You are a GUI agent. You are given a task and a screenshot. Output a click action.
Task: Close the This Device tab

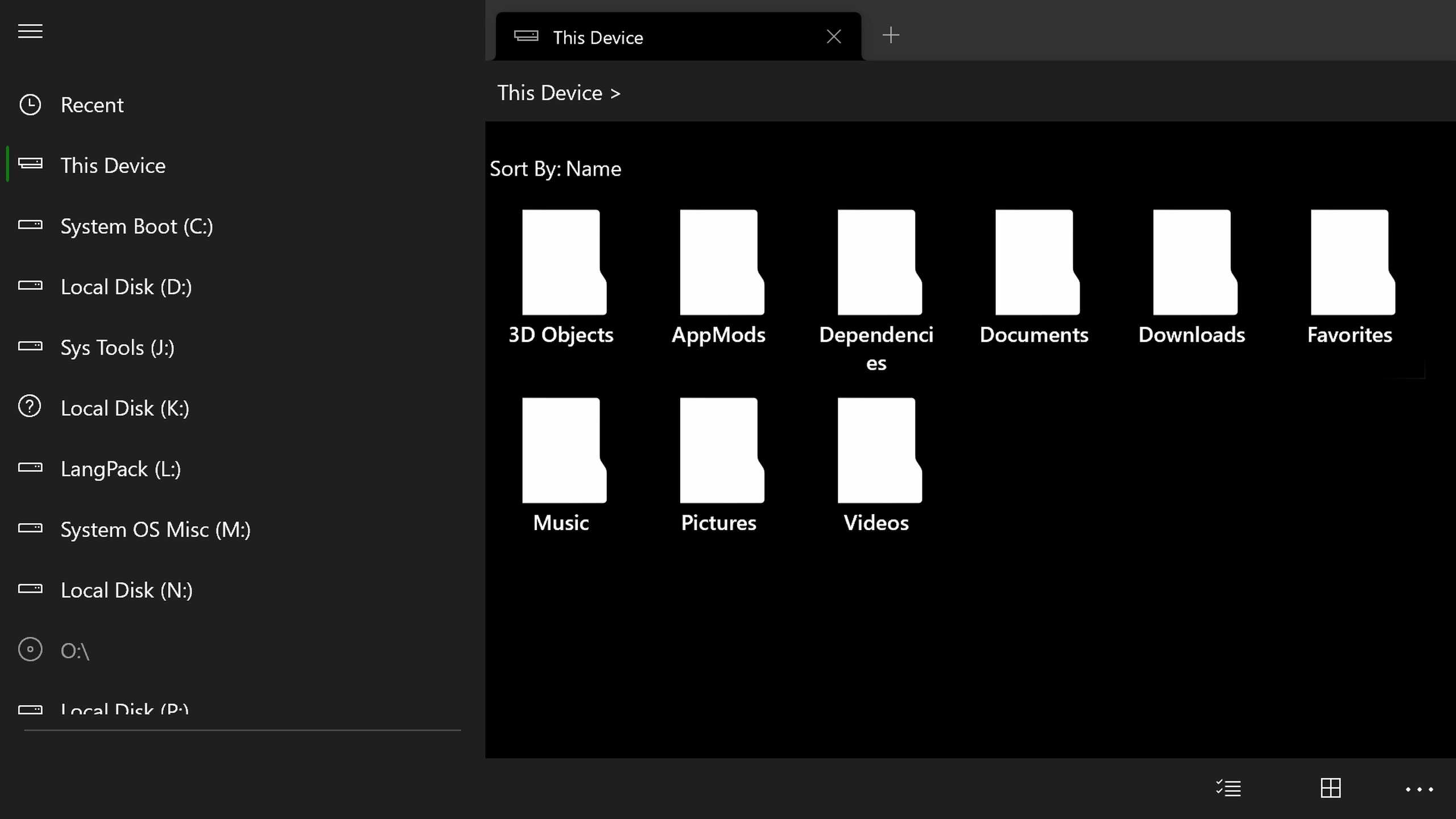pos(834,37)
